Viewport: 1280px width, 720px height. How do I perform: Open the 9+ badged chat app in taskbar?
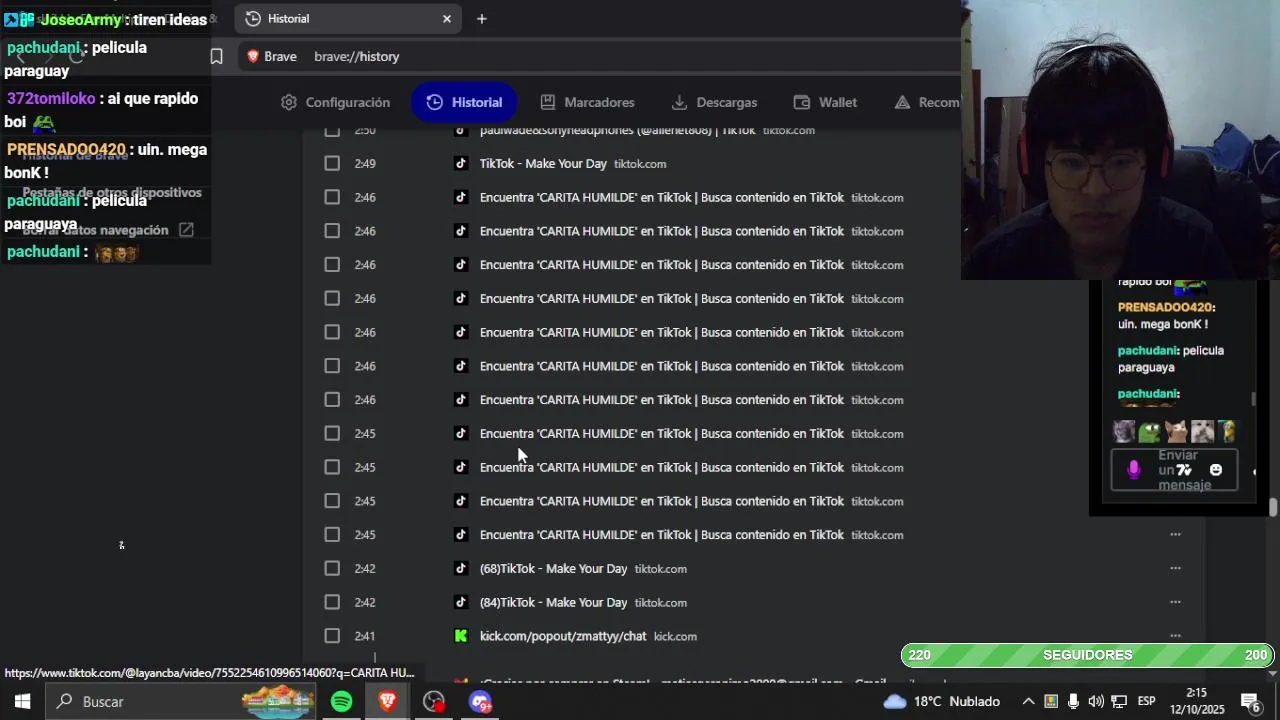coord(480,702)
